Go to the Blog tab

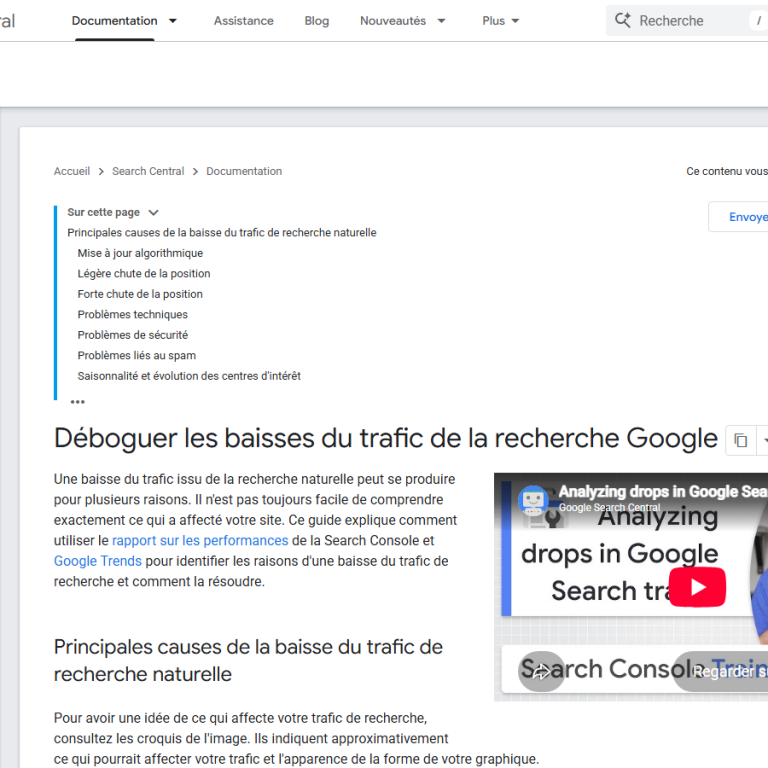tap(316, 21)
